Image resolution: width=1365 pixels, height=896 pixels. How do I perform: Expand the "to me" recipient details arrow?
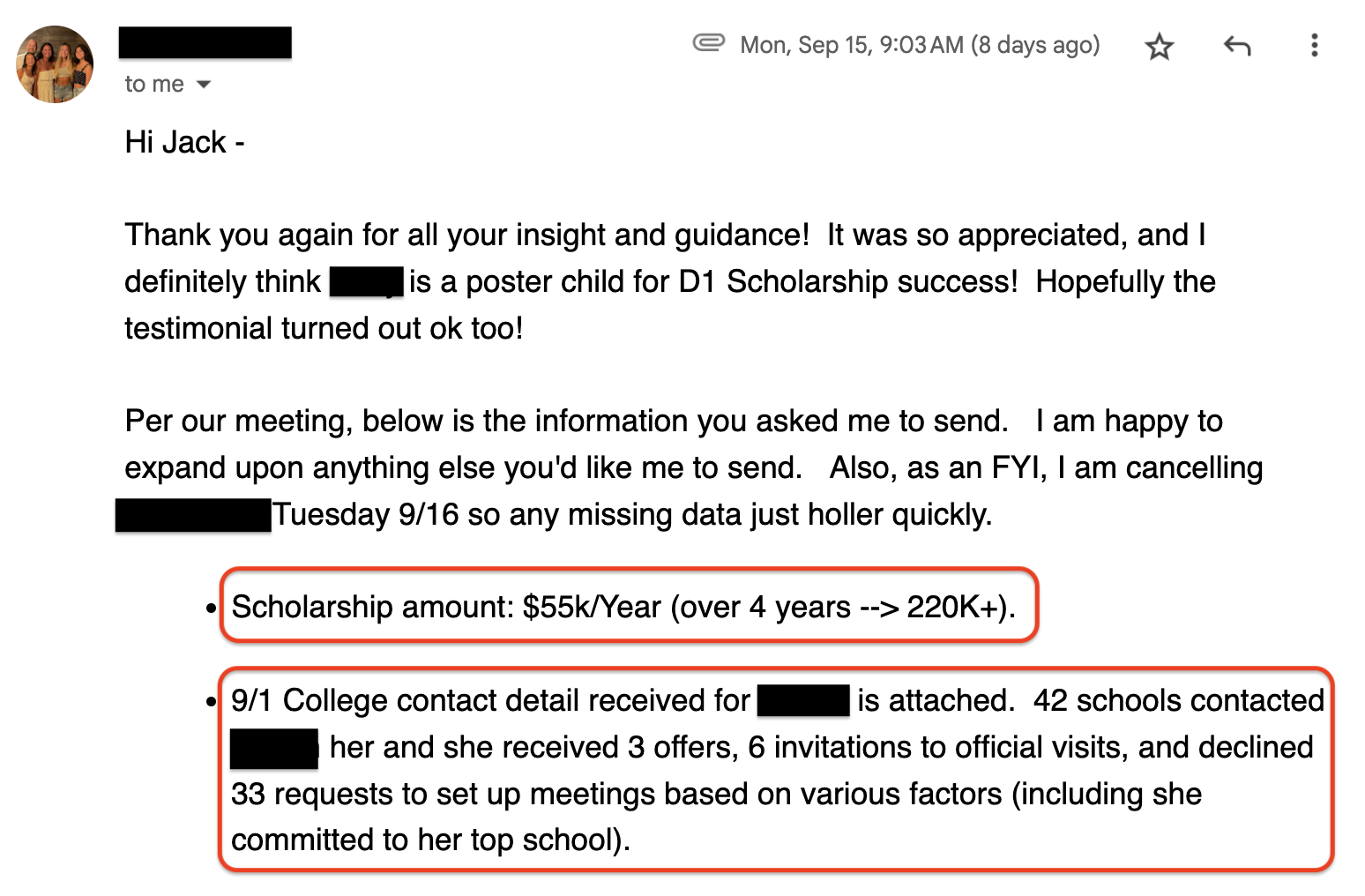click(204, 85)
